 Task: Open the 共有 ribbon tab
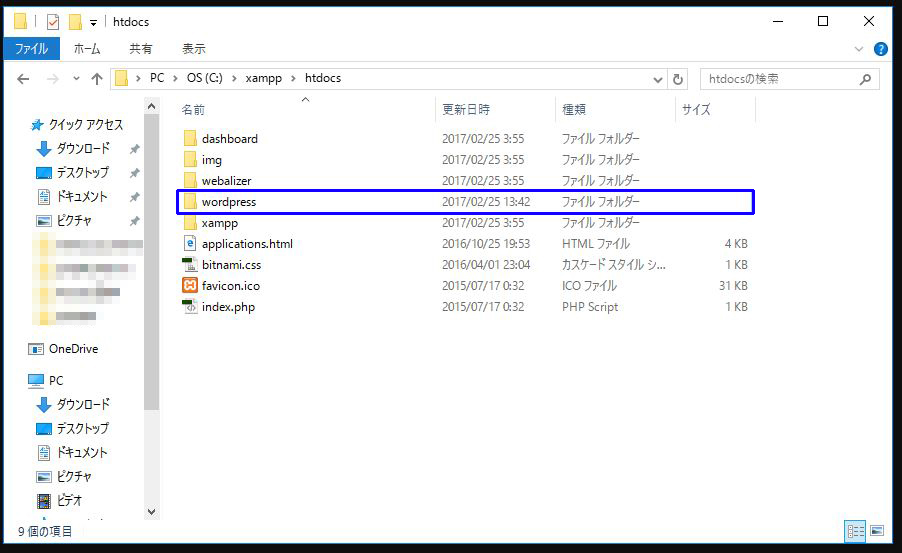[141, 49]
